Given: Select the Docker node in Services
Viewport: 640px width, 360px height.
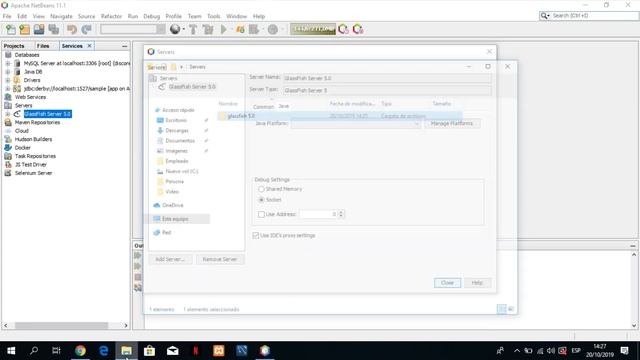Looking at the screenshot, I should [22, 148].
